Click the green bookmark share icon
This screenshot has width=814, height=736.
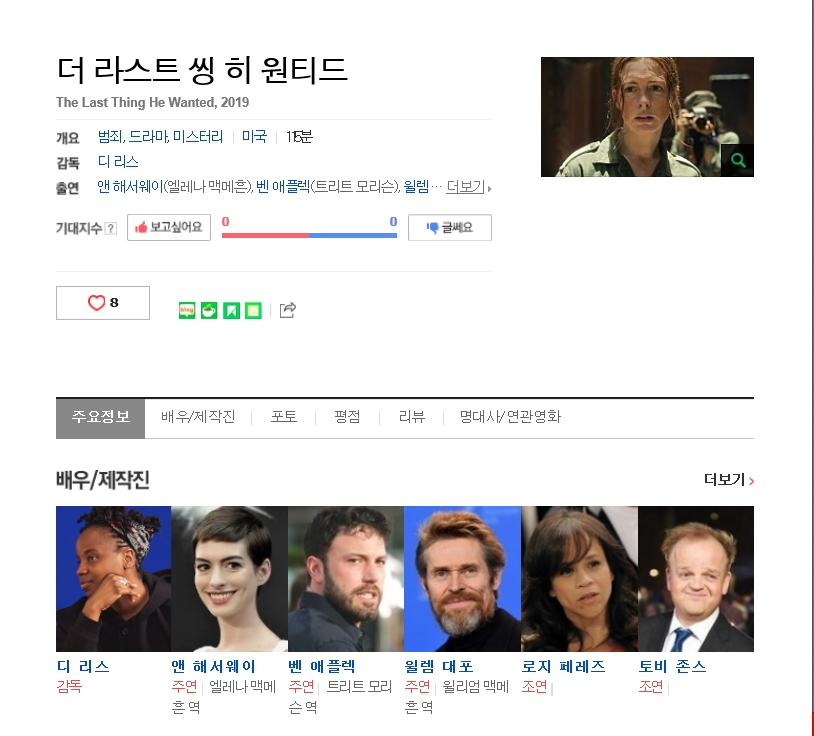[x=232, y=310]
